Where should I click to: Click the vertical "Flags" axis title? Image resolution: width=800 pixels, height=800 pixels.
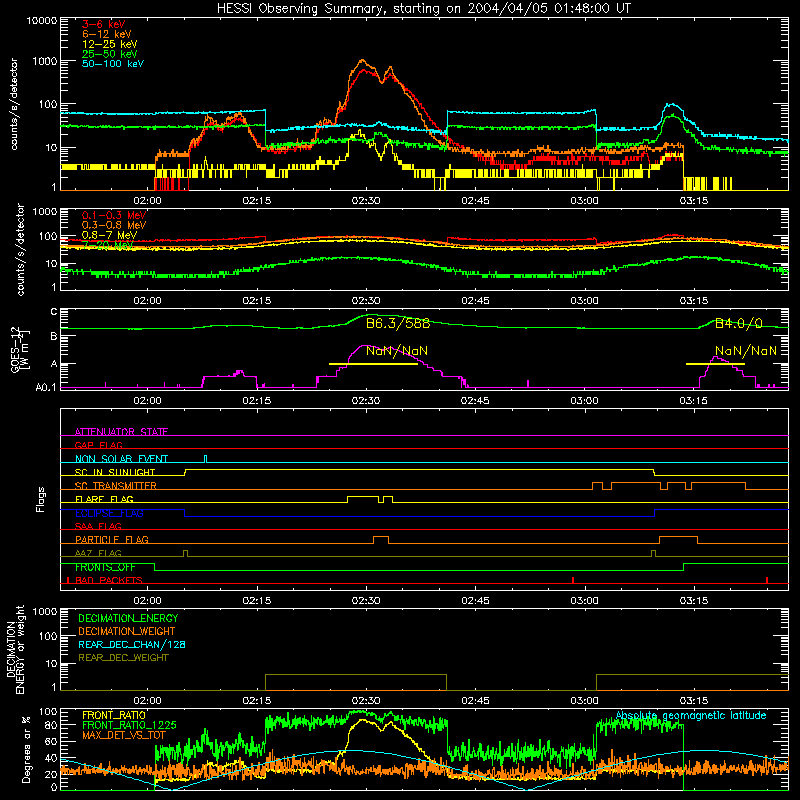click(41, 499)
